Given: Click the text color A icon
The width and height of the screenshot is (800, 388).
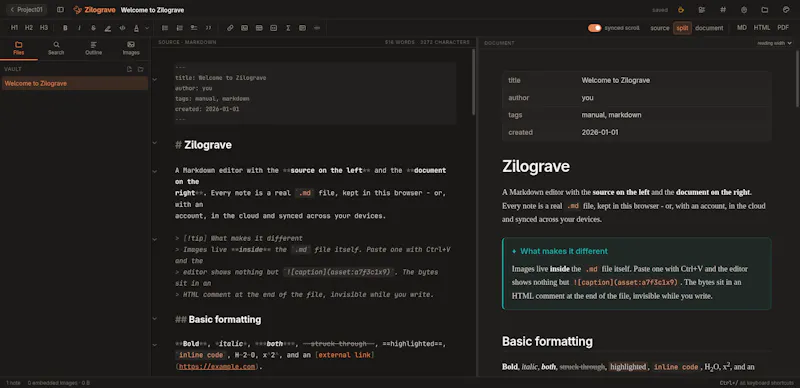Looking at the screenshot, I should coord(136,28).
